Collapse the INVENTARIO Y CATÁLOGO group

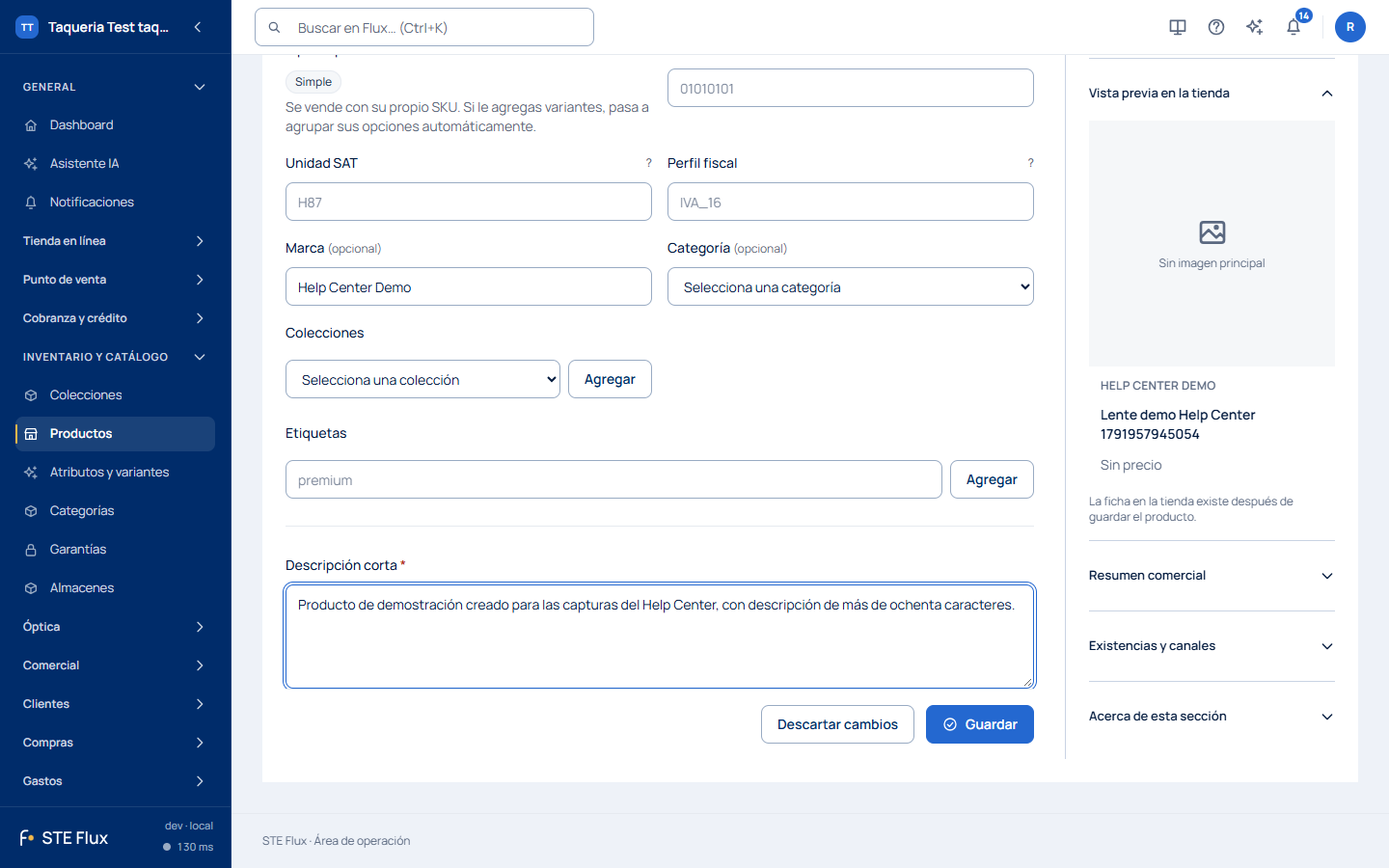pos(115,357)
